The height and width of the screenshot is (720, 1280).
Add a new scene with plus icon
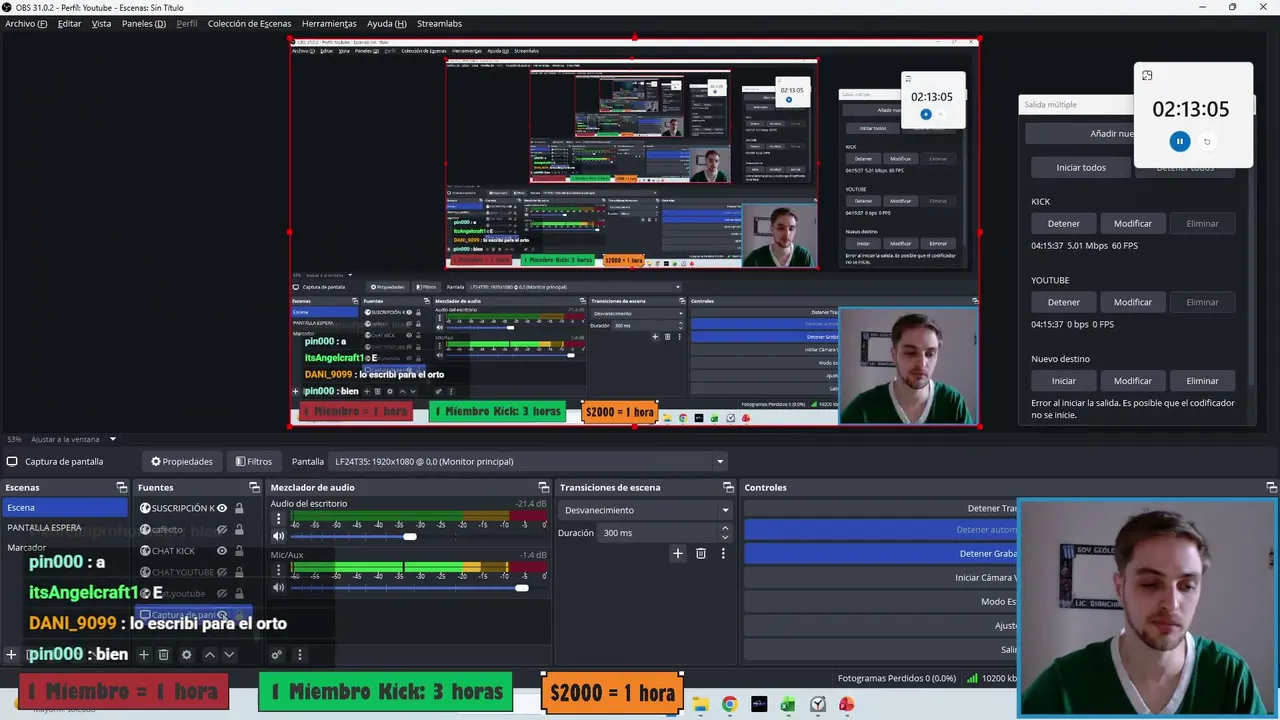click(11, 655)
